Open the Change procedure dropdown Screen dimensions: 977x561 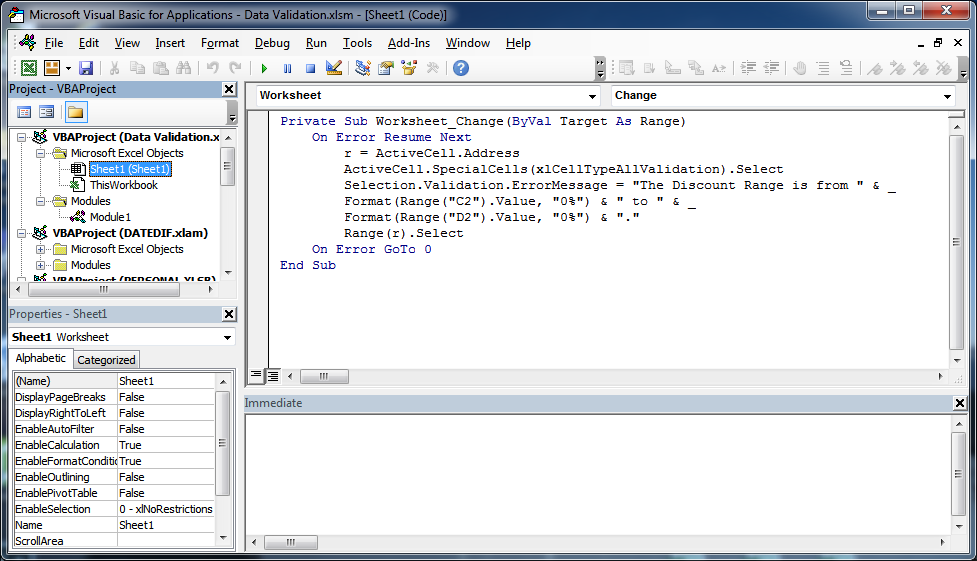[947, 96]
